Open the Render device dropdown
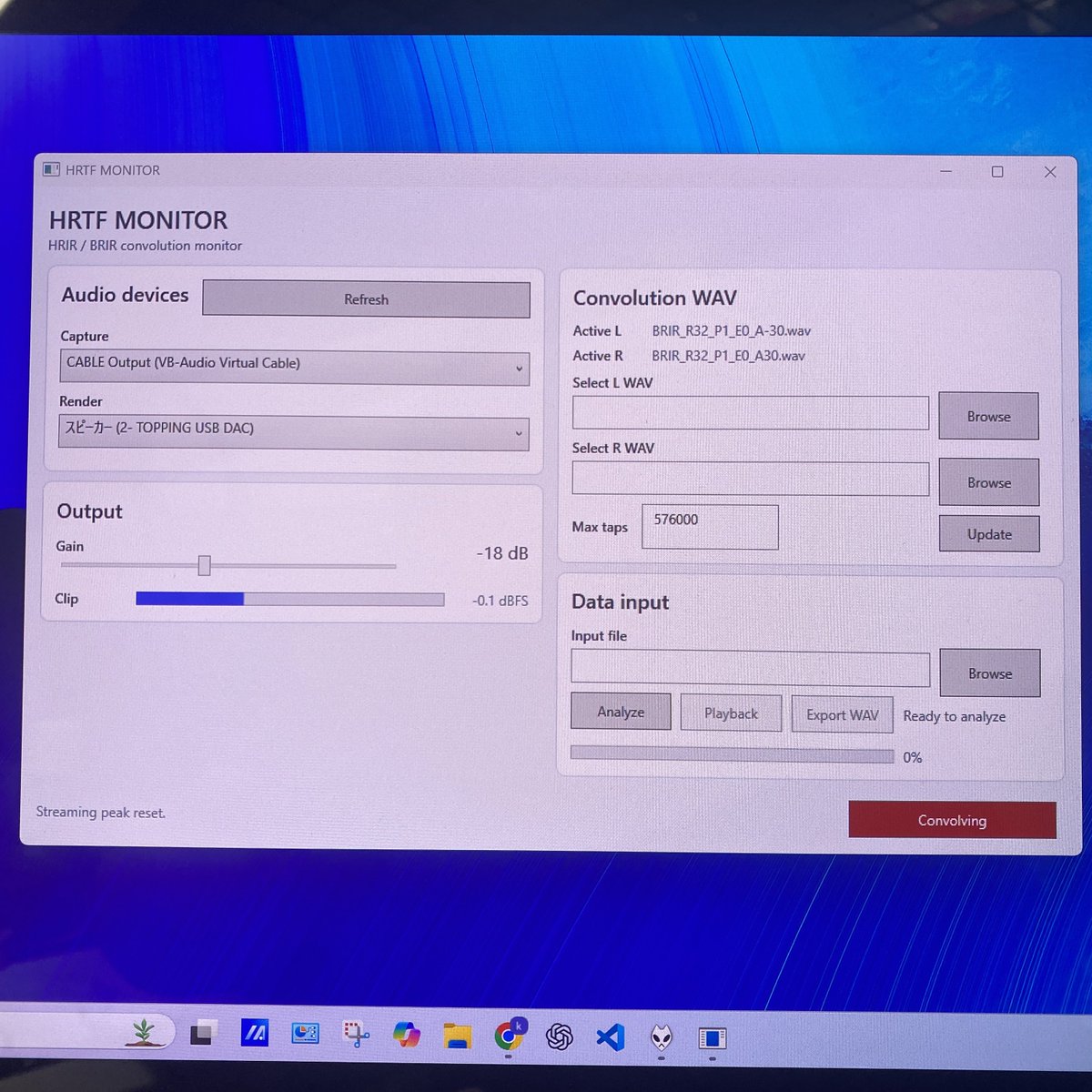1092x1092 pixels. (x=294, y=432)
